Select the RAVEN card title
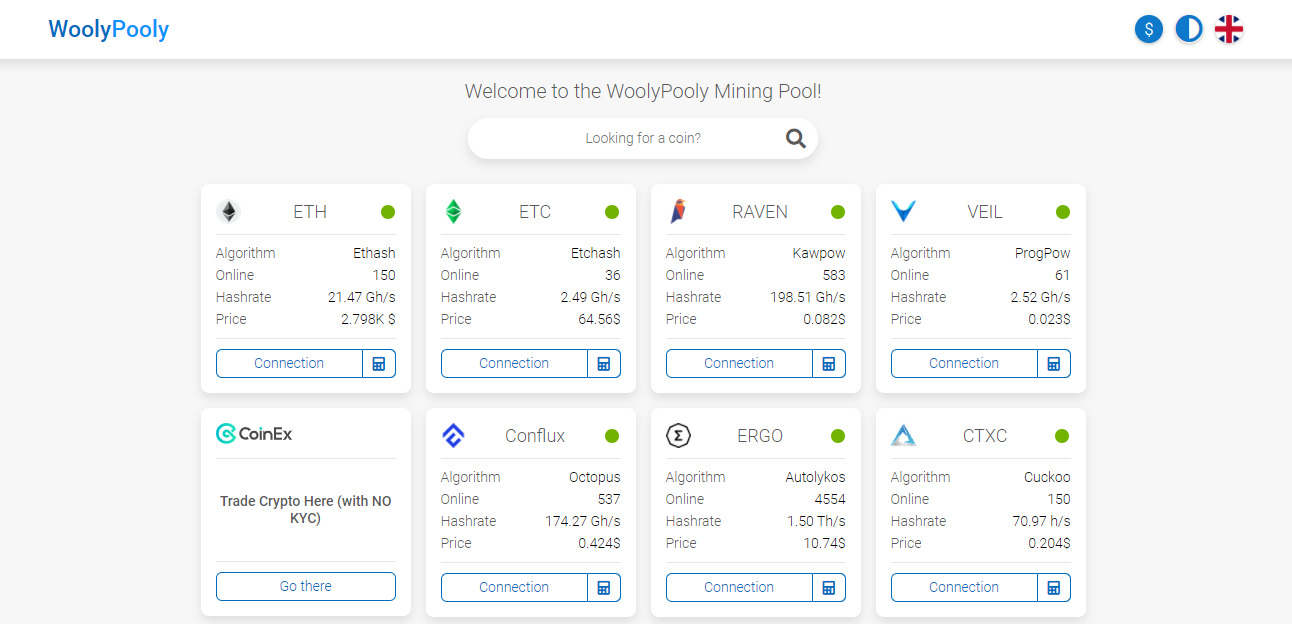The height and width of the screenshot is (624, 1292). (760, 212)
